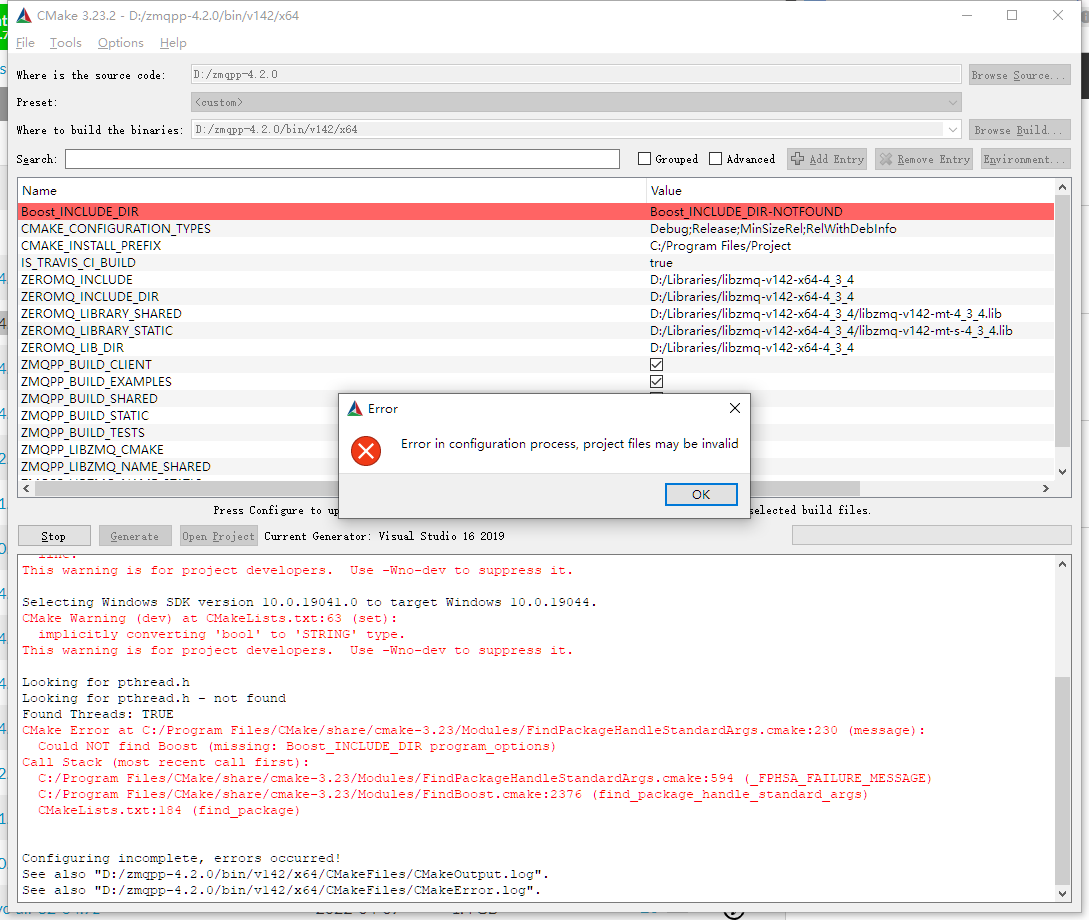Select ZMQPP_LIBZMQ_CMAKE entry

click(92, 449)
